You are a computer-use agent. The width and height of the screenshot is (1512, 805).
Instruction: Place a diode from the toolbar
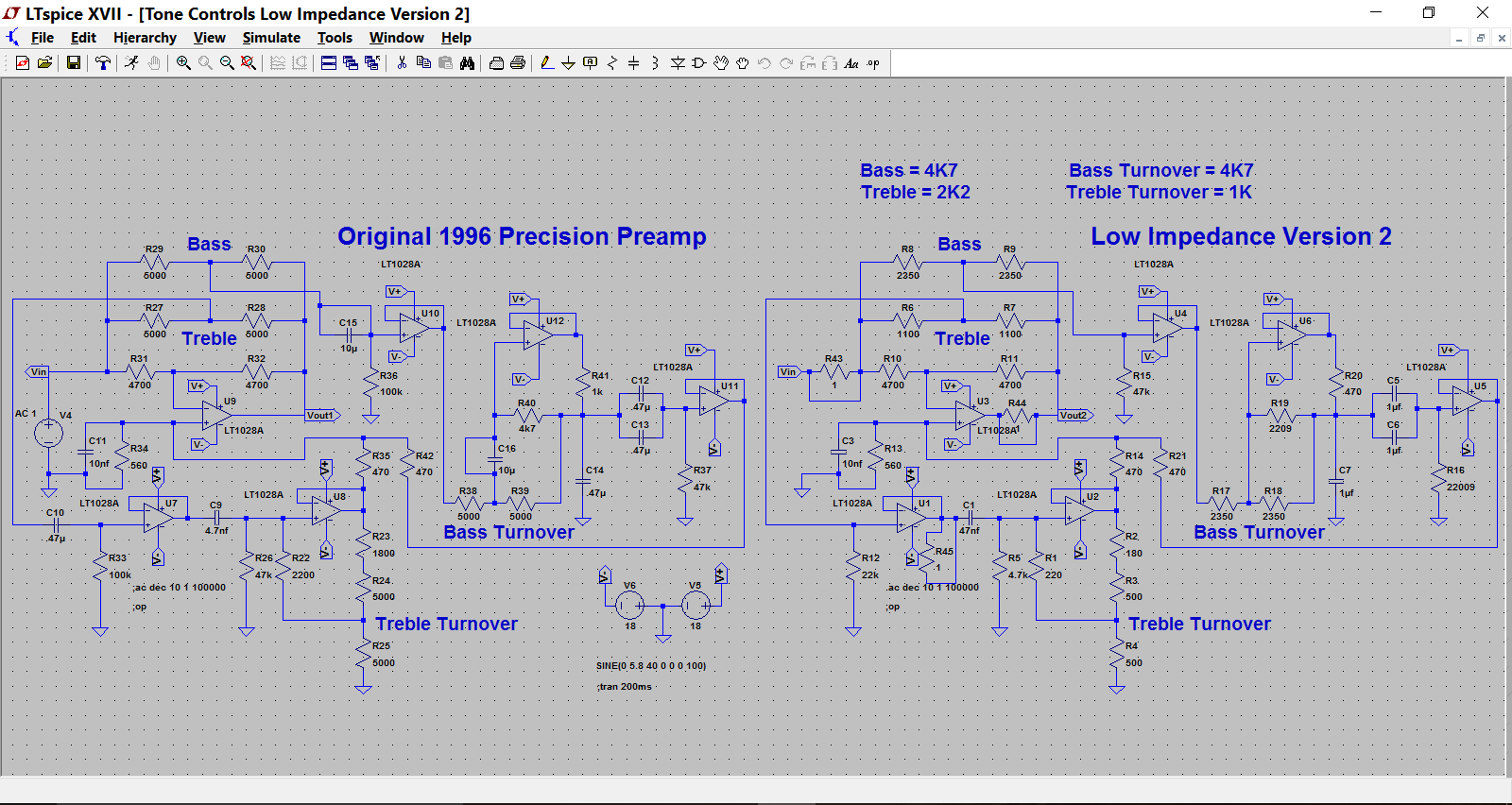point(678,63)
